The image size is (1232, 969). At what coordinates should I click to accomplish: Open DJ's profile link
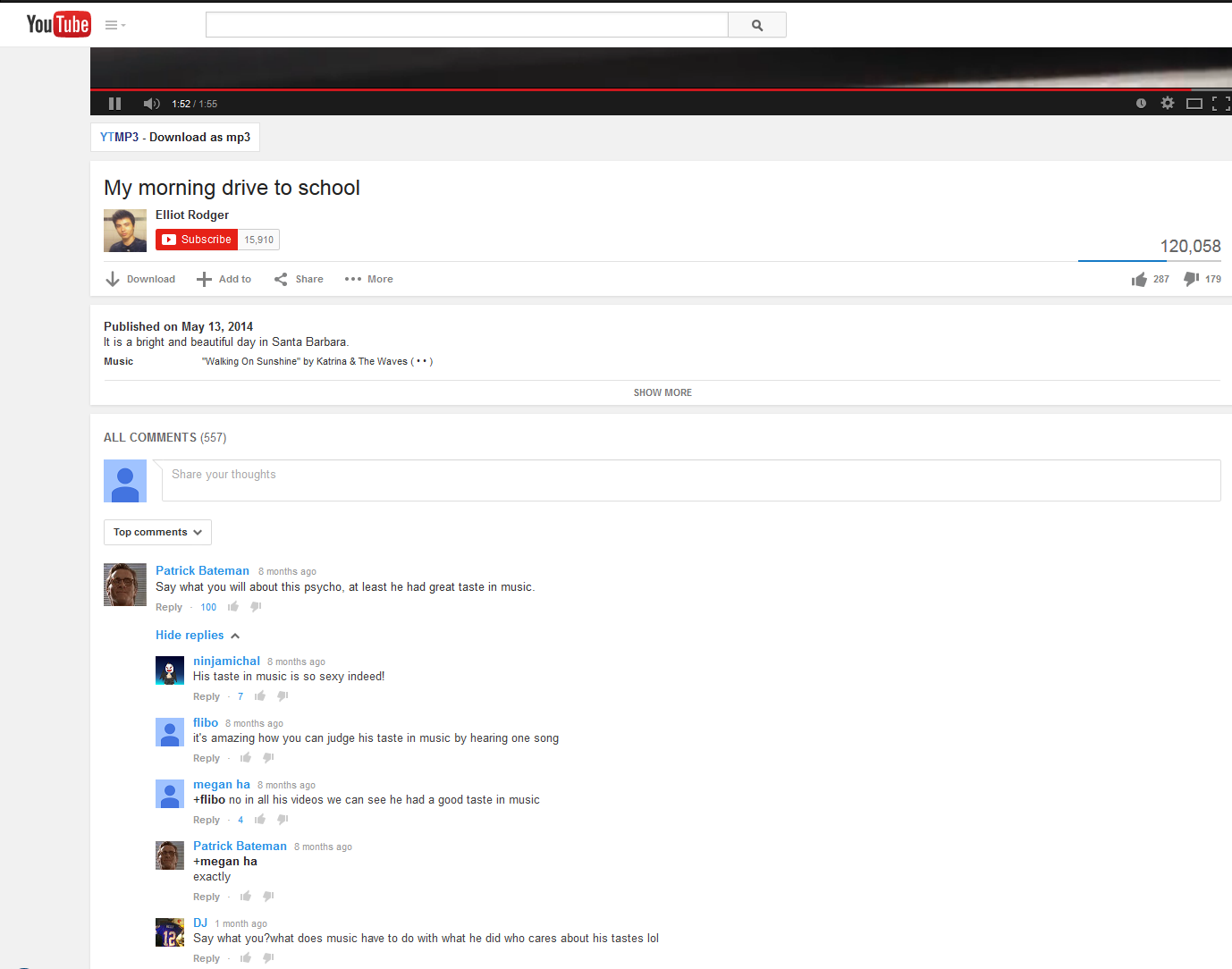(200, 923)
